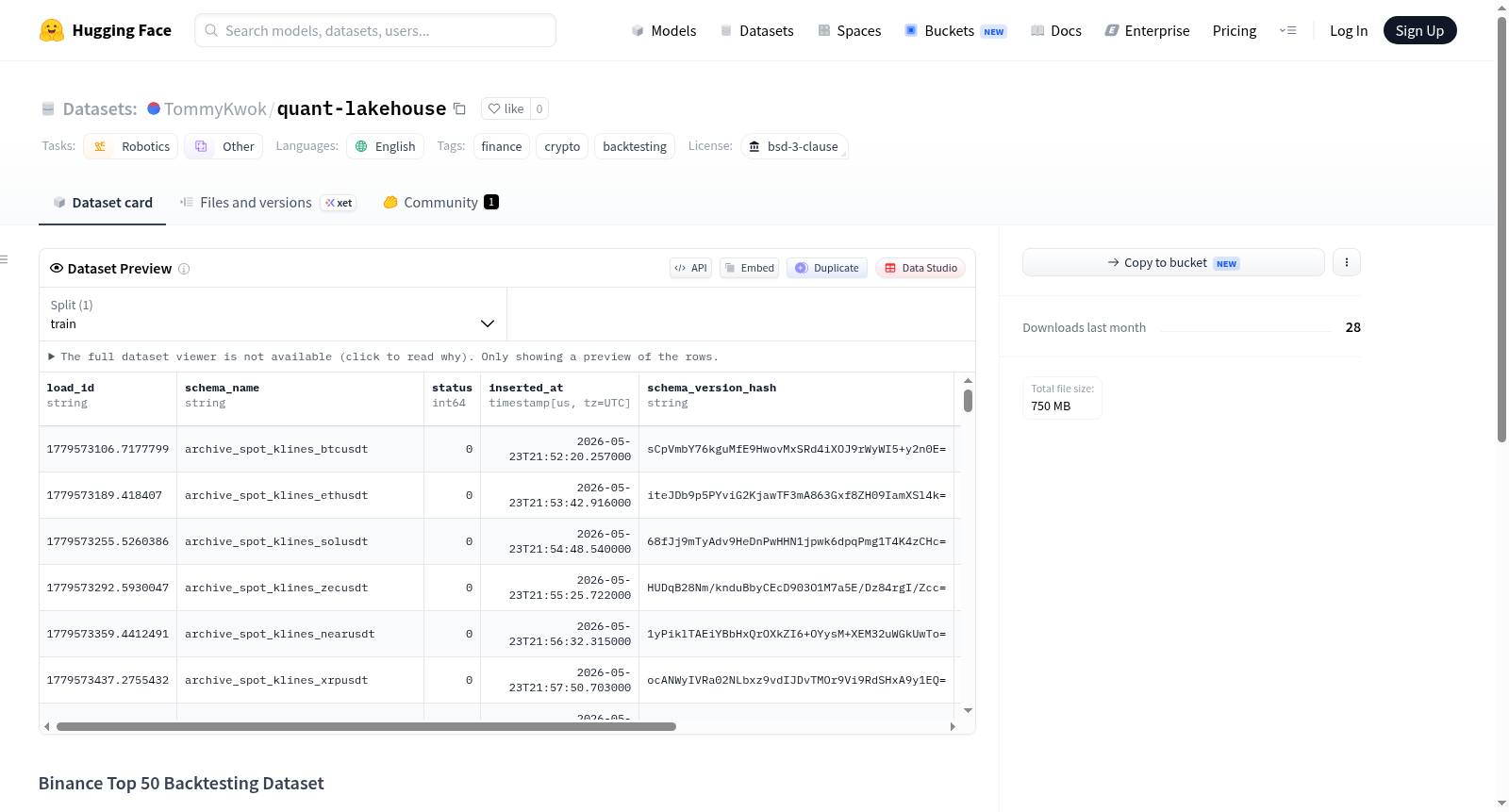This screenshot has width=1509, height=812.
Task: Click the crypto tag
Action: click(562, 146)
